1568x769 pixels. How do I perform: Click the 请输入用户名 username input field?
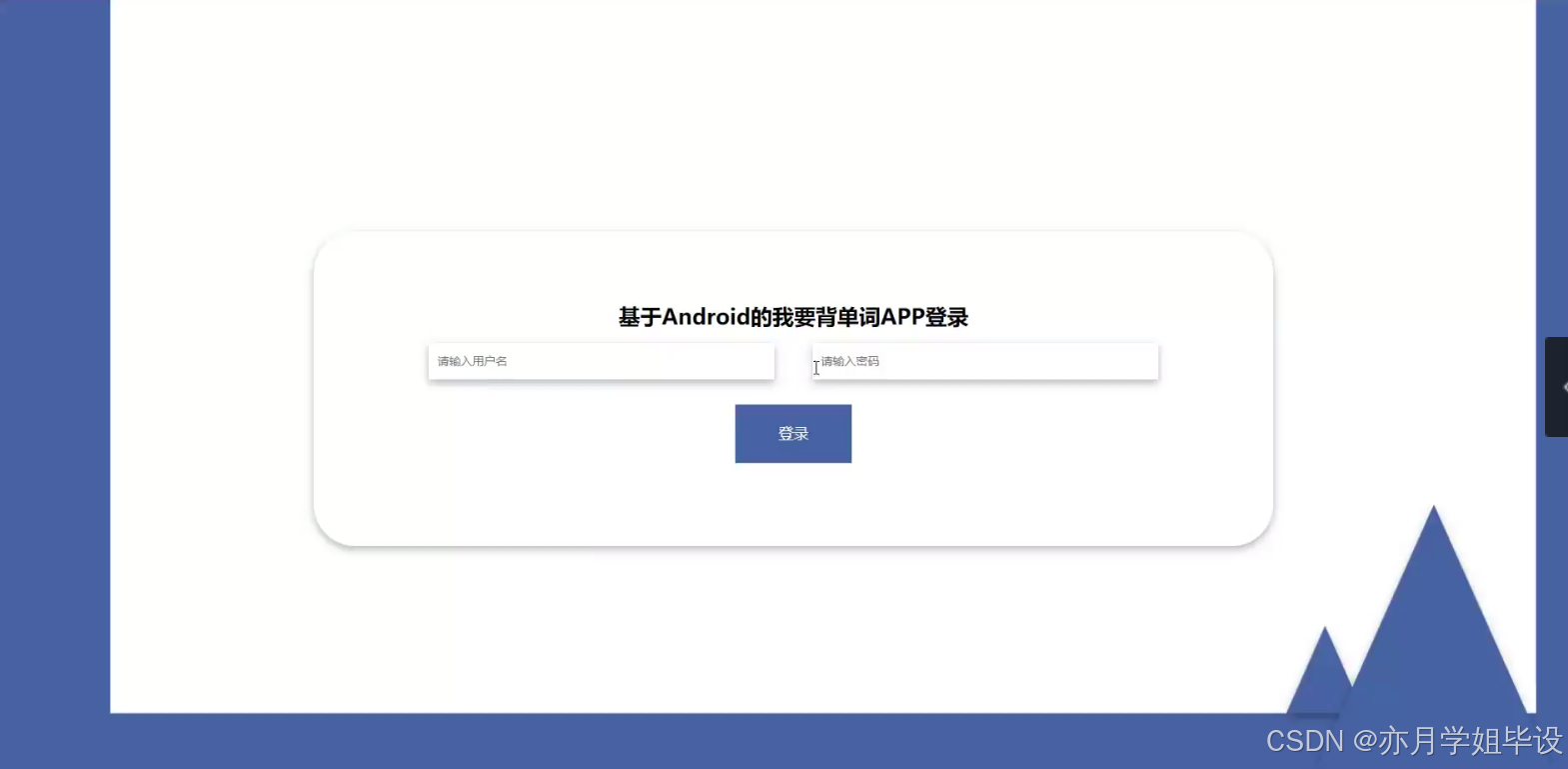tap(601, 361)
